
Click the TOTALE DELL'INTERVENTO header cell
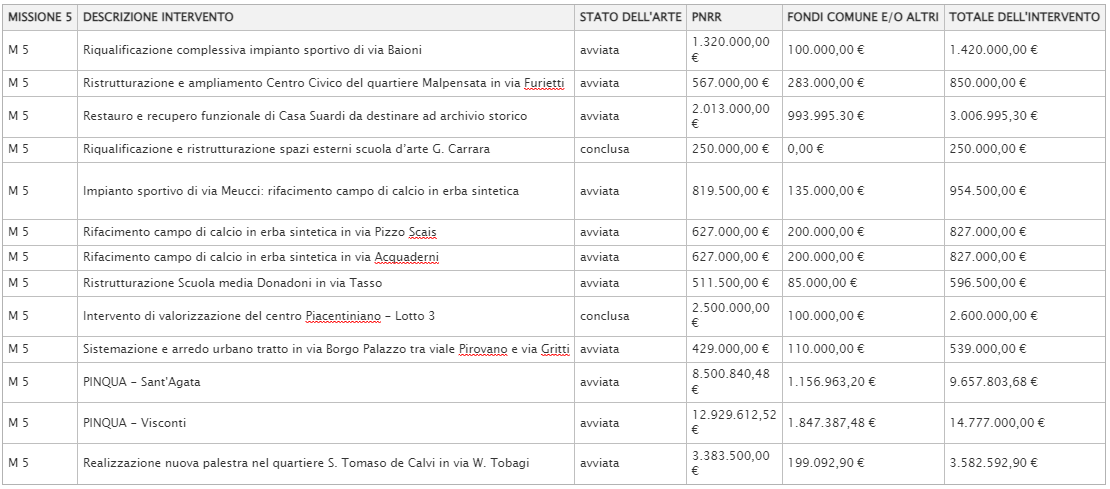(1024, 17)
